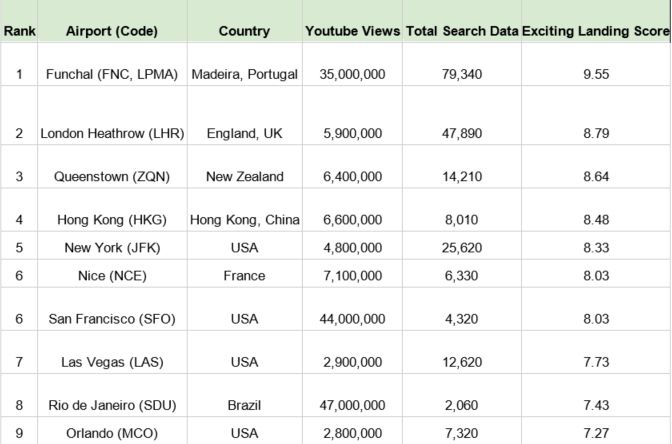Select the London Heathrow (LHR) cell
672x444 pixels.
pyautogui.click(x=110, y=133)
